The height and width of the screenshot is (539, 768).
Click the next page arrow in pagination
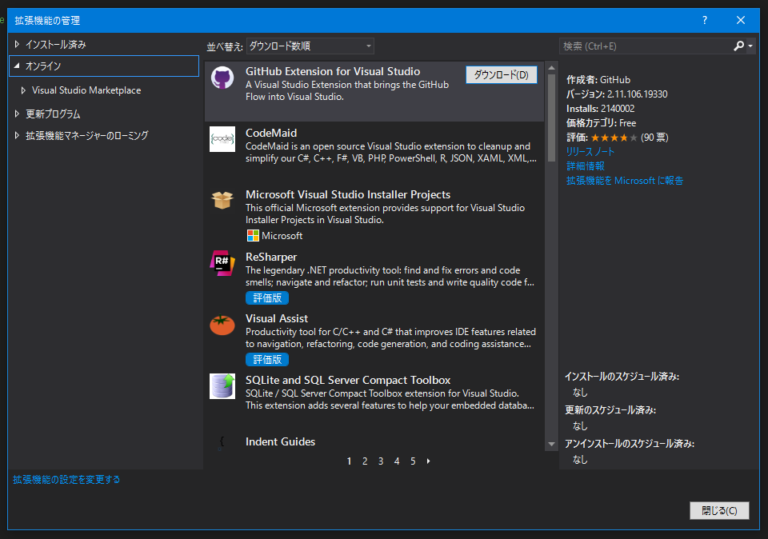click(428, 461)
